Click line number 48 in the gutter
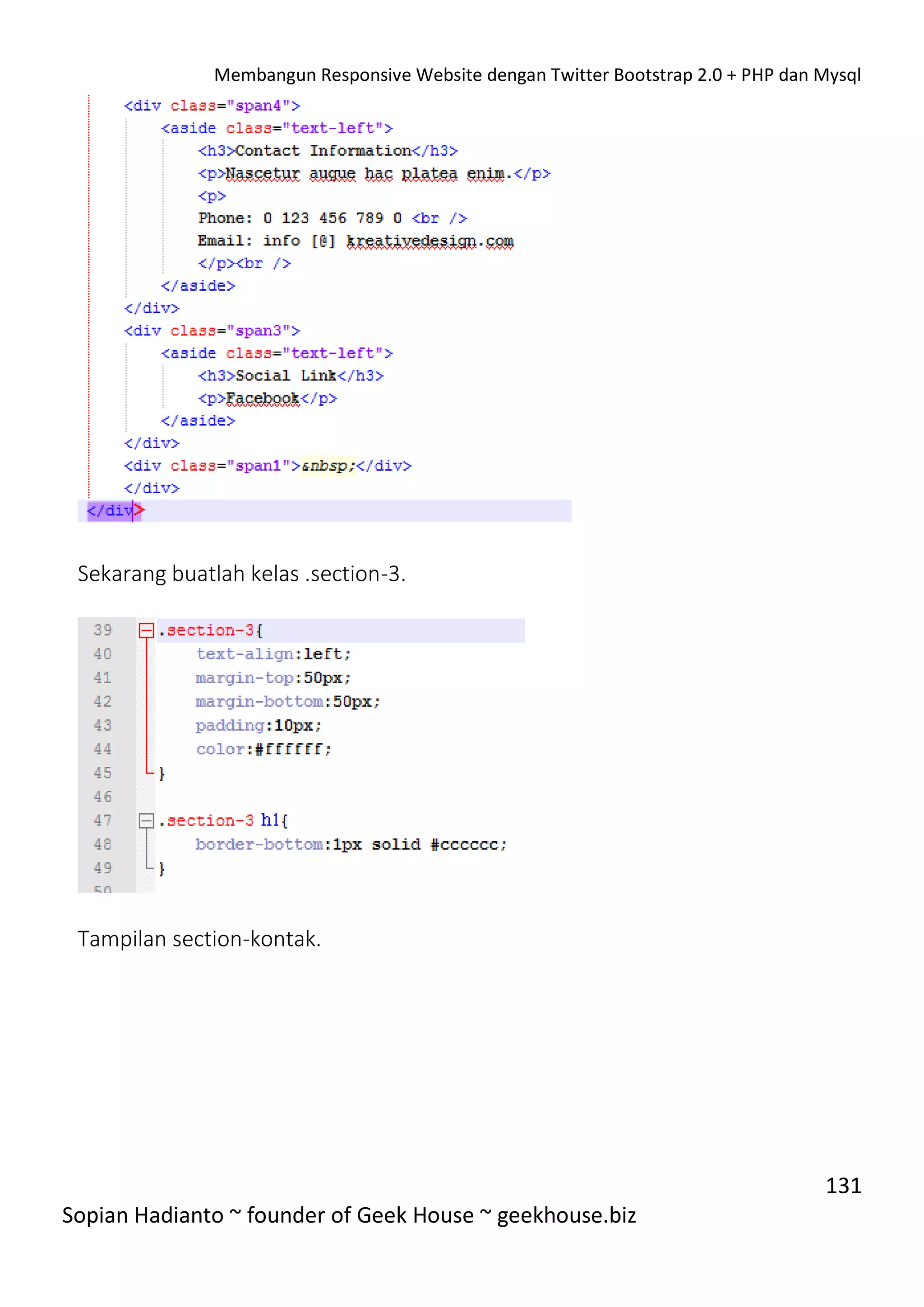 coord(103,844)
